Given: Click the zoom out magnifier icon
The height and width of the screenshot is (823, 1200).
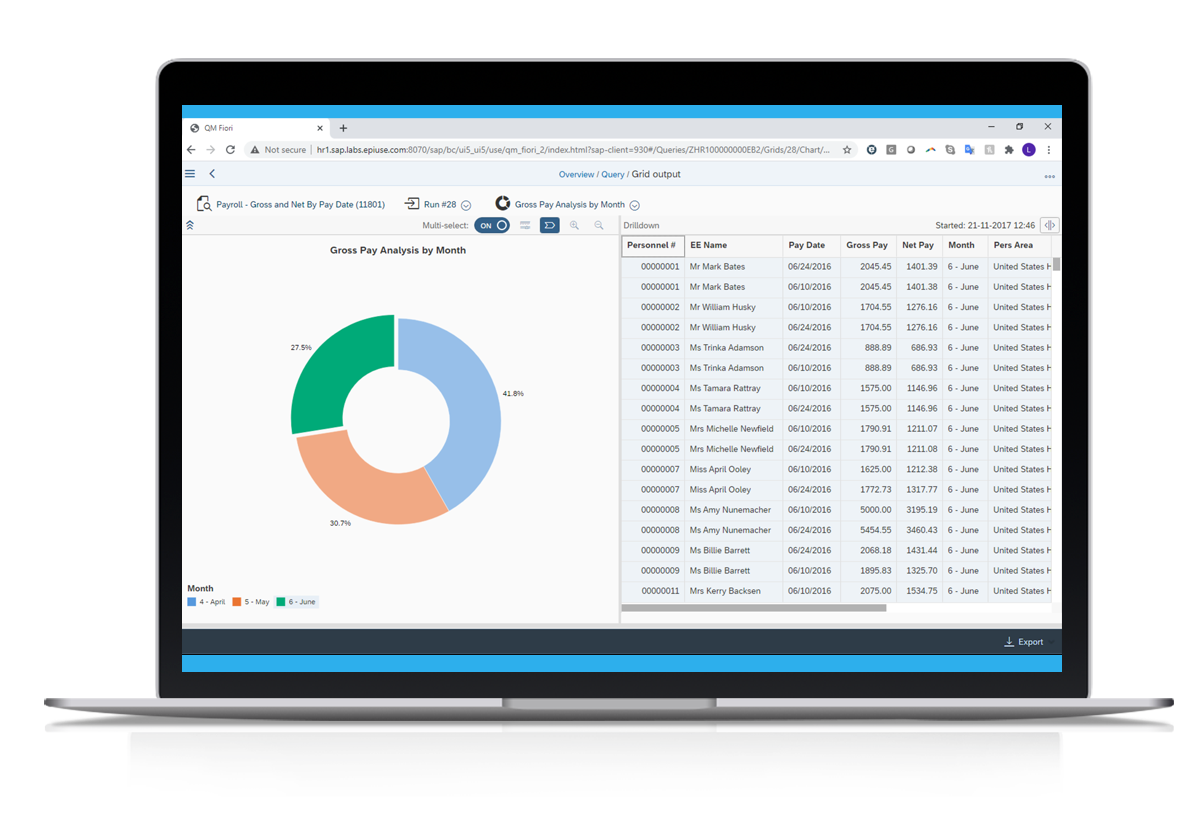Looking at the screenshot, I should click(x=599, y=226).
